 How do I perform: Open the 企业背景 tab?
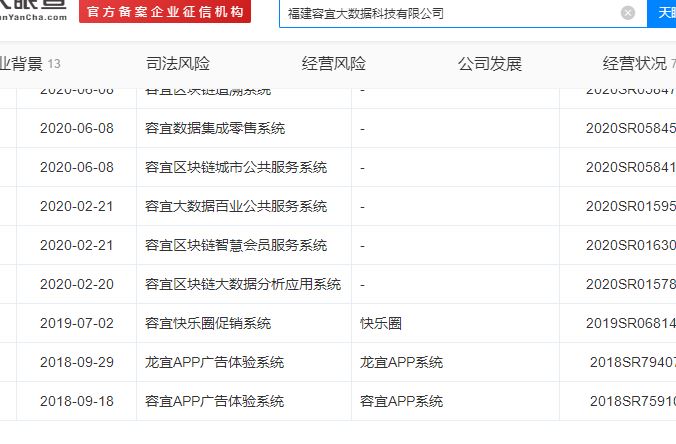30,64
